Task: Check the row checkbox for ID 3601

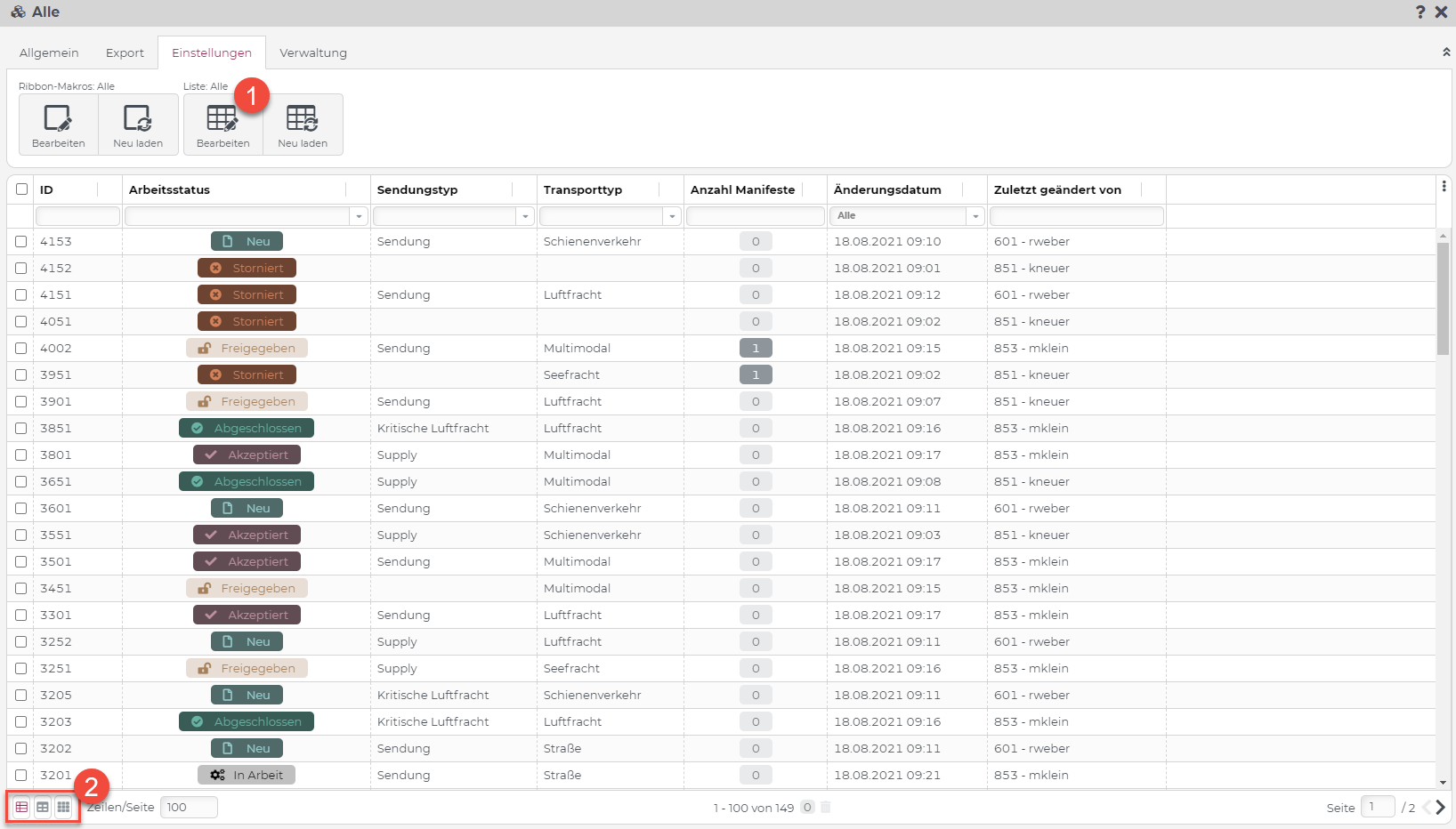Action: [20, 508]
